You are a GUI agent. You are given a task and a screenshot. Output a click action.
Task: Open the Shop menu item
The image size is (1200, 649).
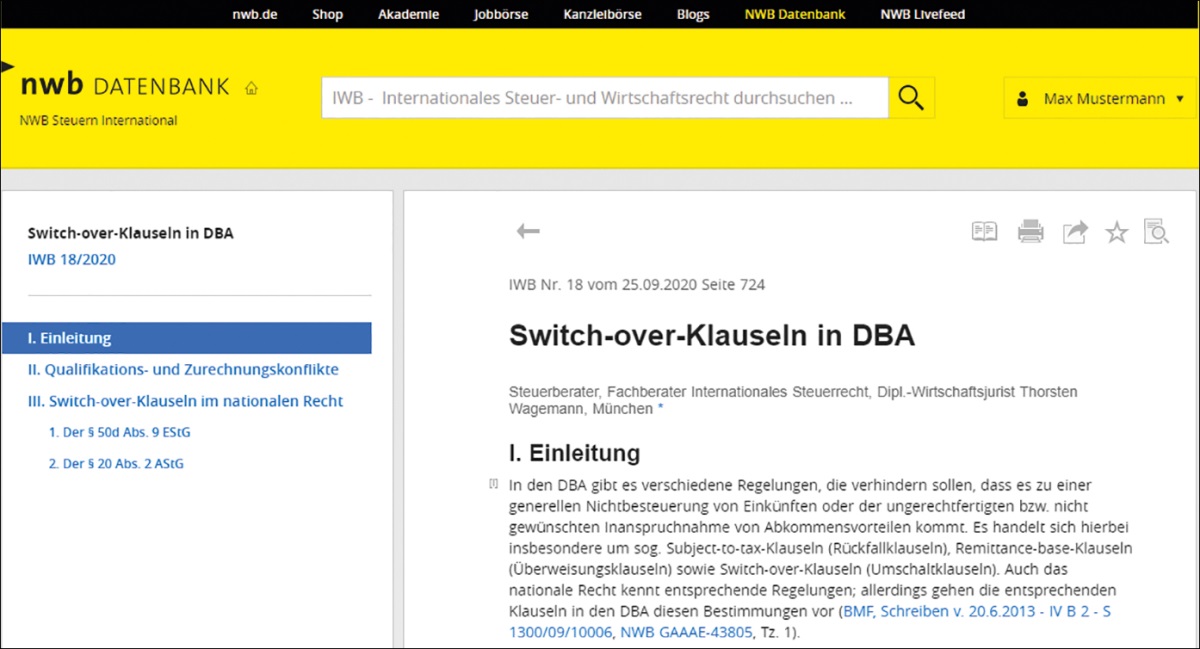coord(327,14)
